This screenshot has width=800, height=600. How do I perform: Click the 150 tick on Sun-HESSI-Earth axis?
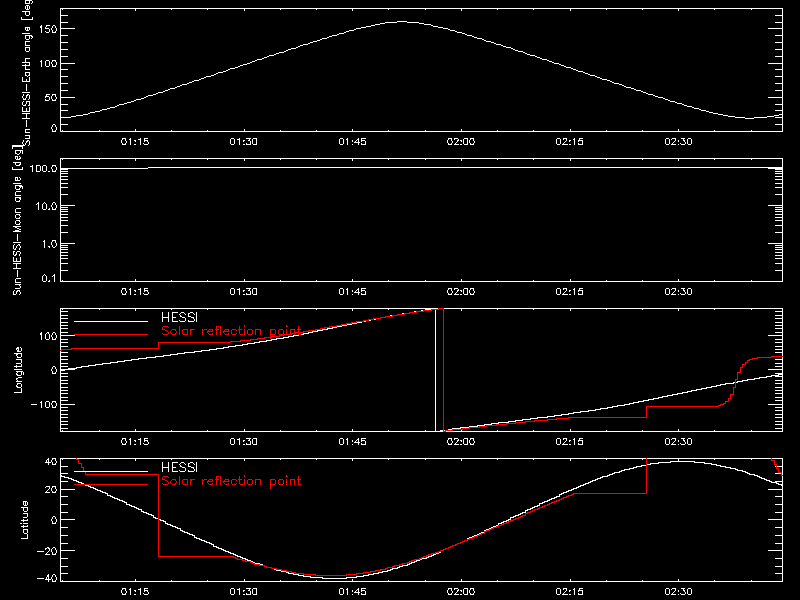(47, 29)
